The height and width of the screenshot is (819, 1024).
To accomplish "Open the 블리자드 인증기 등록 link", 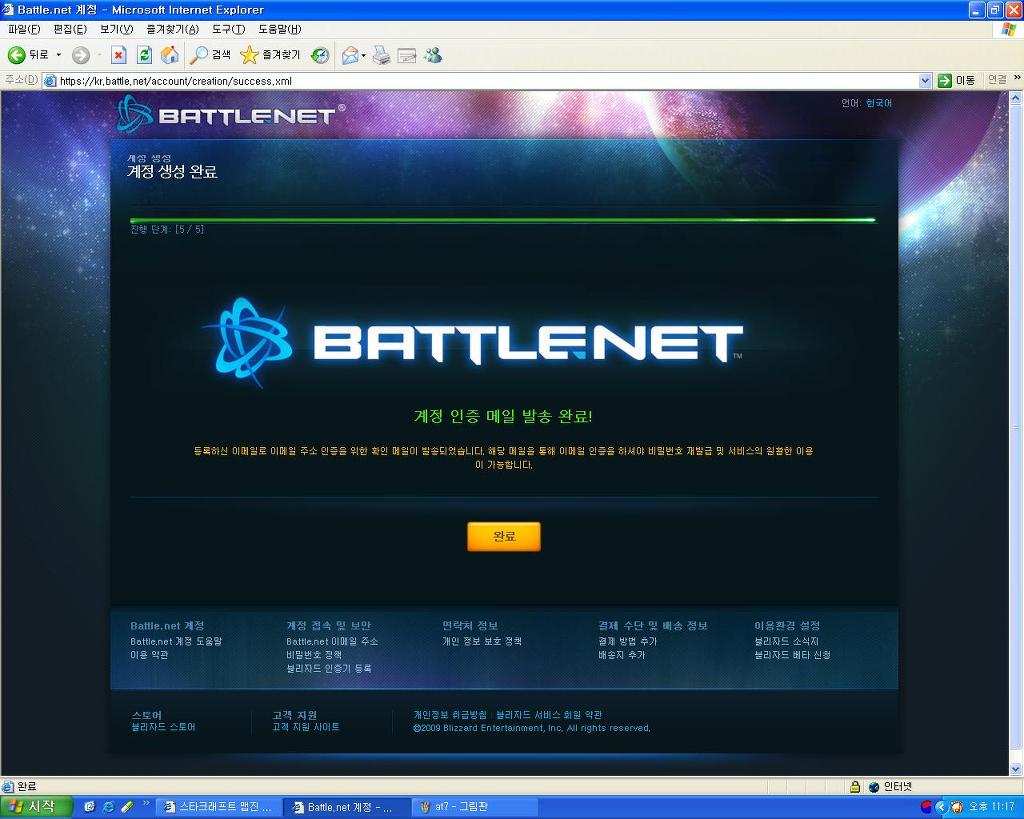I will (x=328, y=668).
